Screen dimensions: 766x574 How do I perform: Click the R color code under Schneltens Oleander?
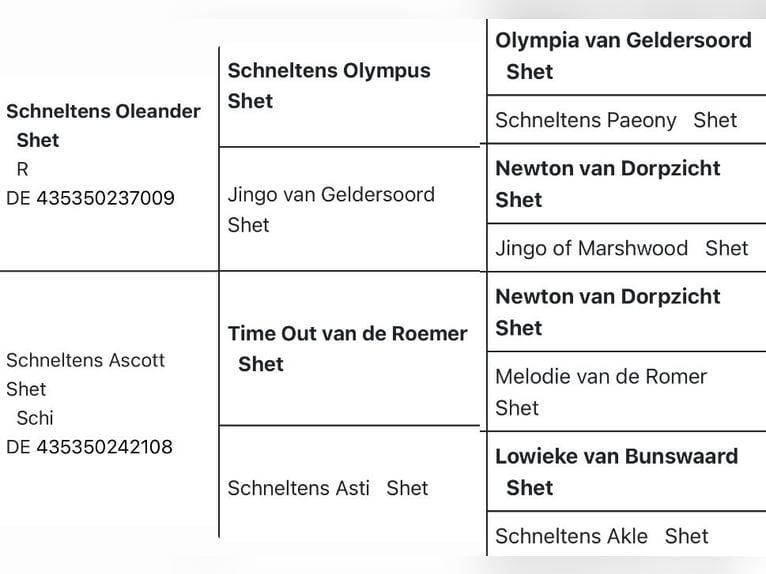click(x=23, y=168)
